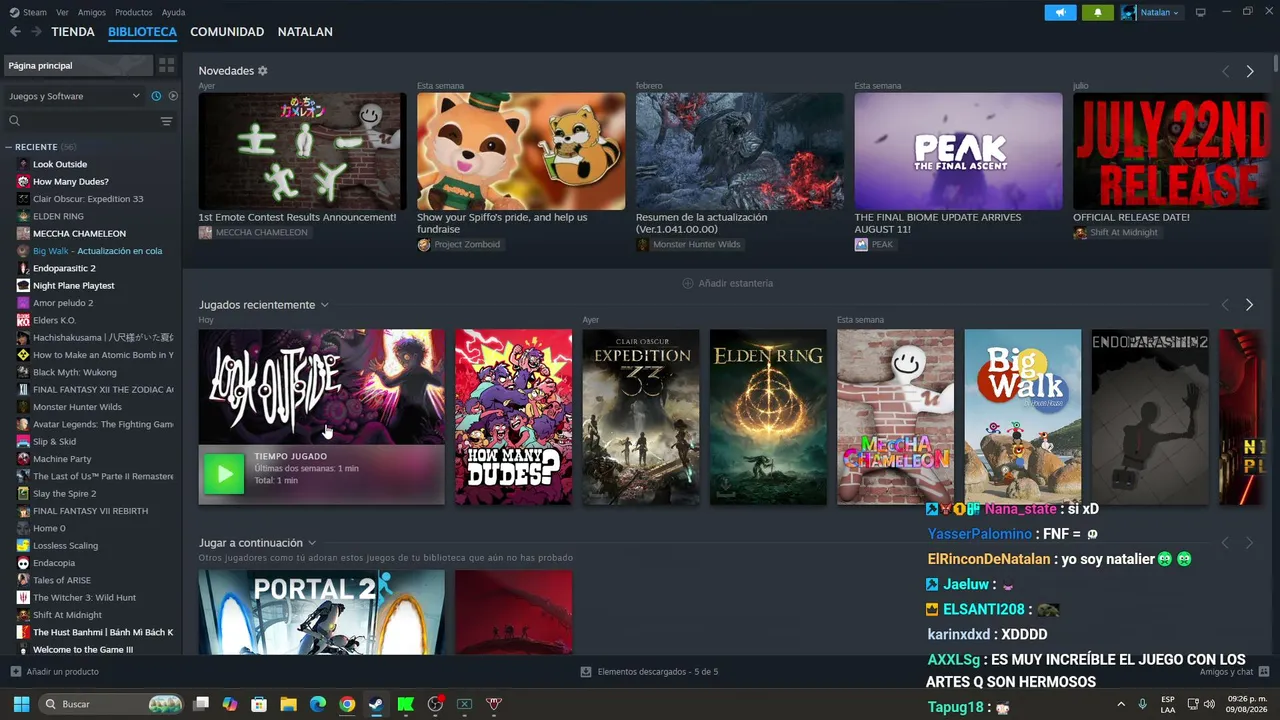The image size is (1280, 720).
Task: Expand the Jugados recientemente shelf dropdown
Action: [324, 305]
